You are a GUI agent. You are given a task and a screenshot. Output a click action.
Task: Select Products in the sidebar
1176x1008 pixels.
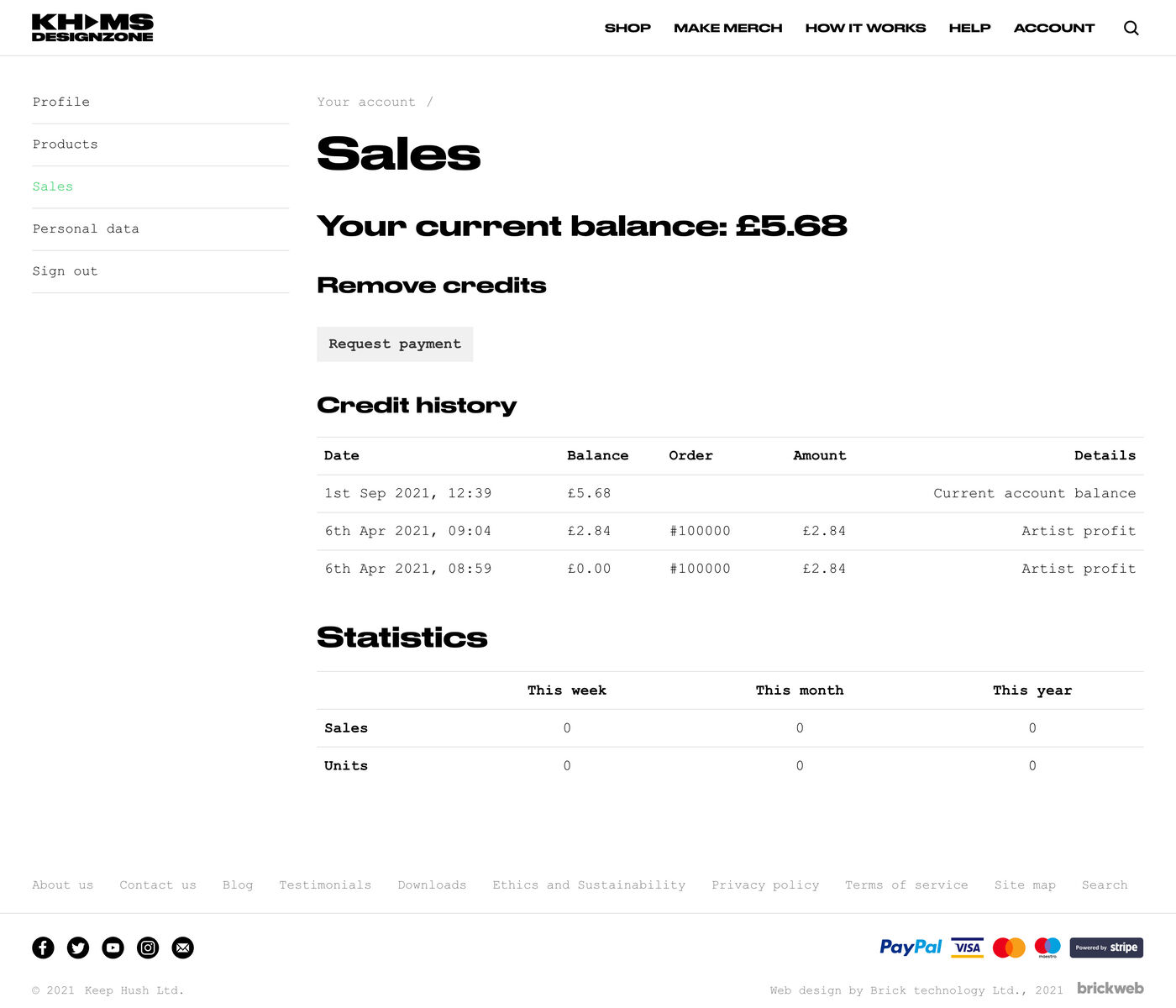tap(66, 144)
